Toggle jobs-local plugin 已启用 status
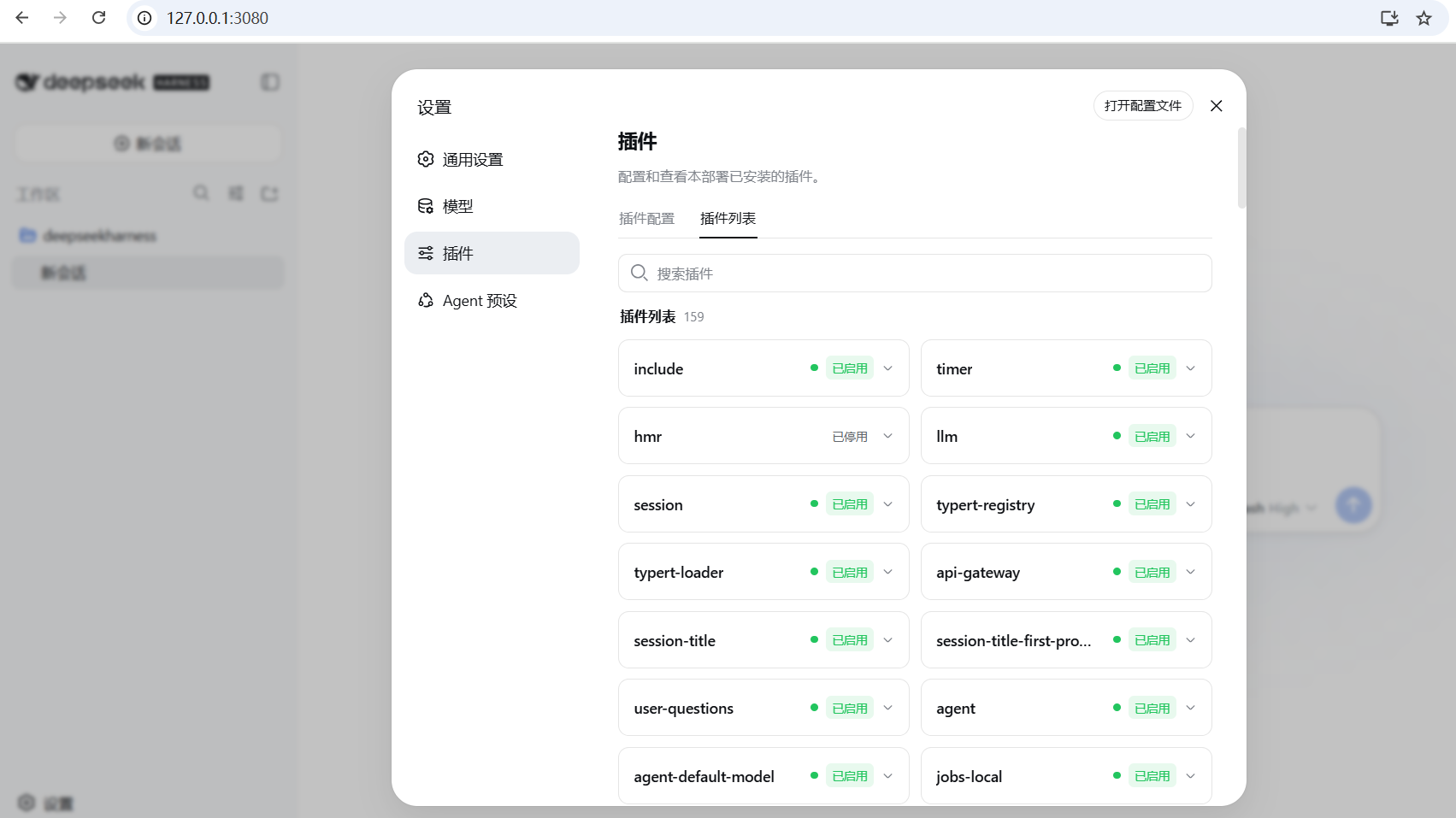This screenshot has height=818, width=1456. [1152, 776]
